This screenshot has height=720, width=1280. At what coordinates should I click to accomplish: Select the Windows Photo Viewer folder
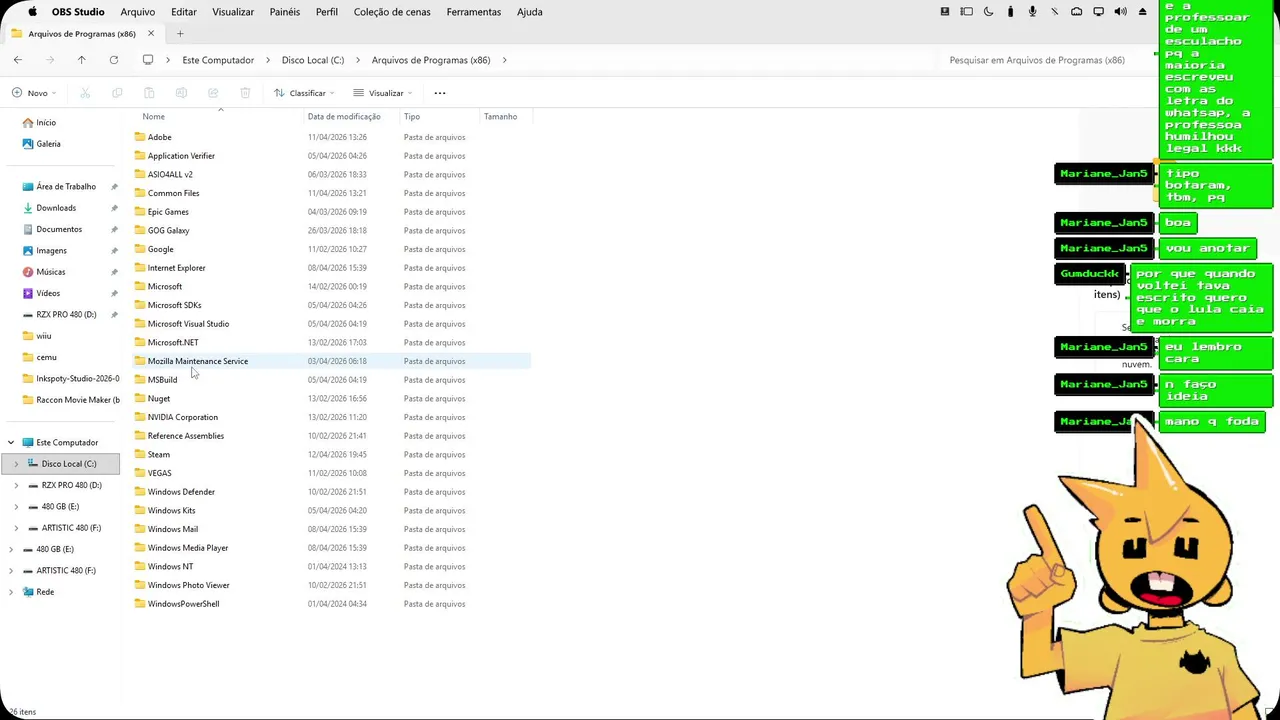pyautogui.click(x=331, y=585)
